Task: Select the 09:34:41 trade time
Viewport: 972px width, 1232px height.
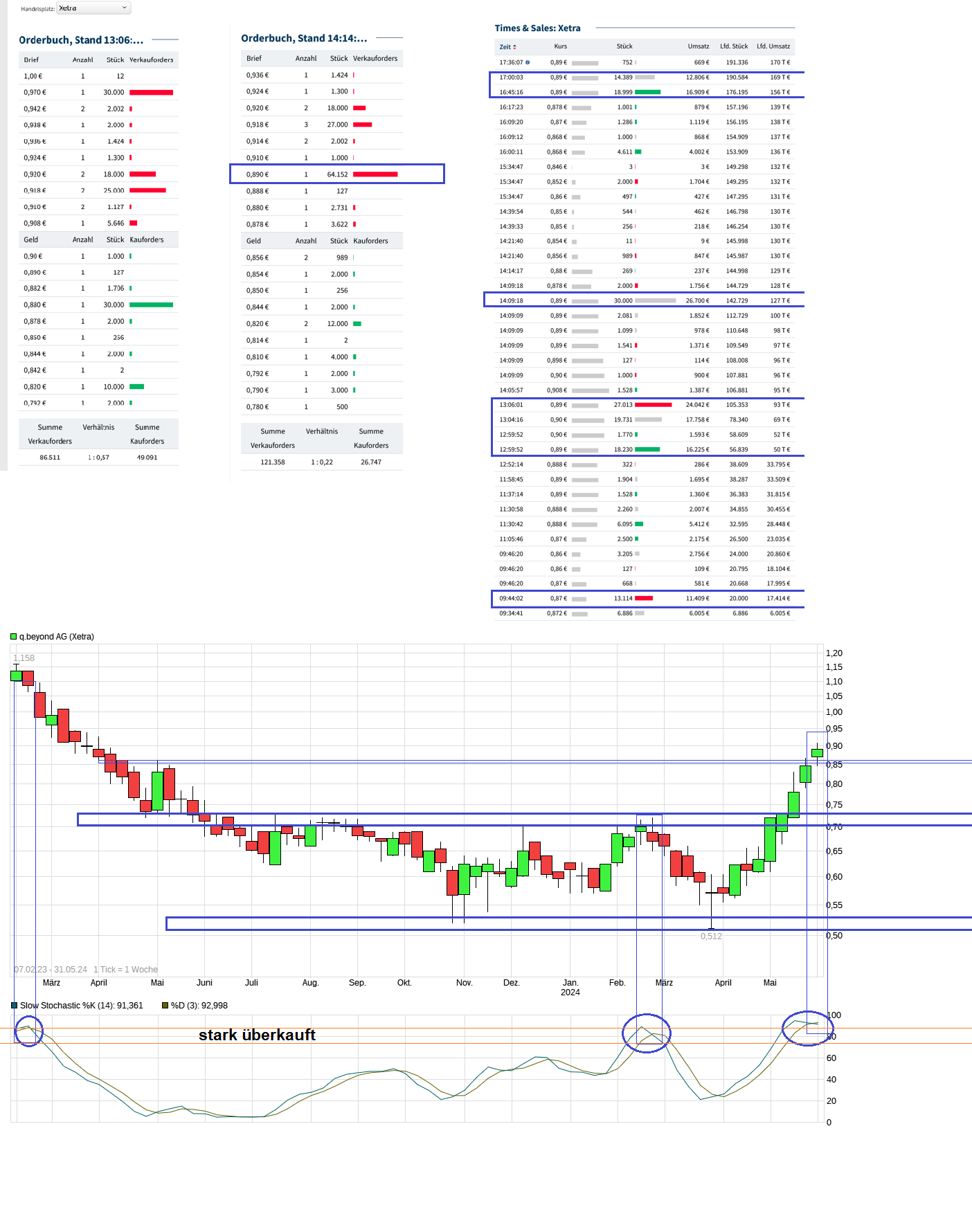Action: pos(511,613)
